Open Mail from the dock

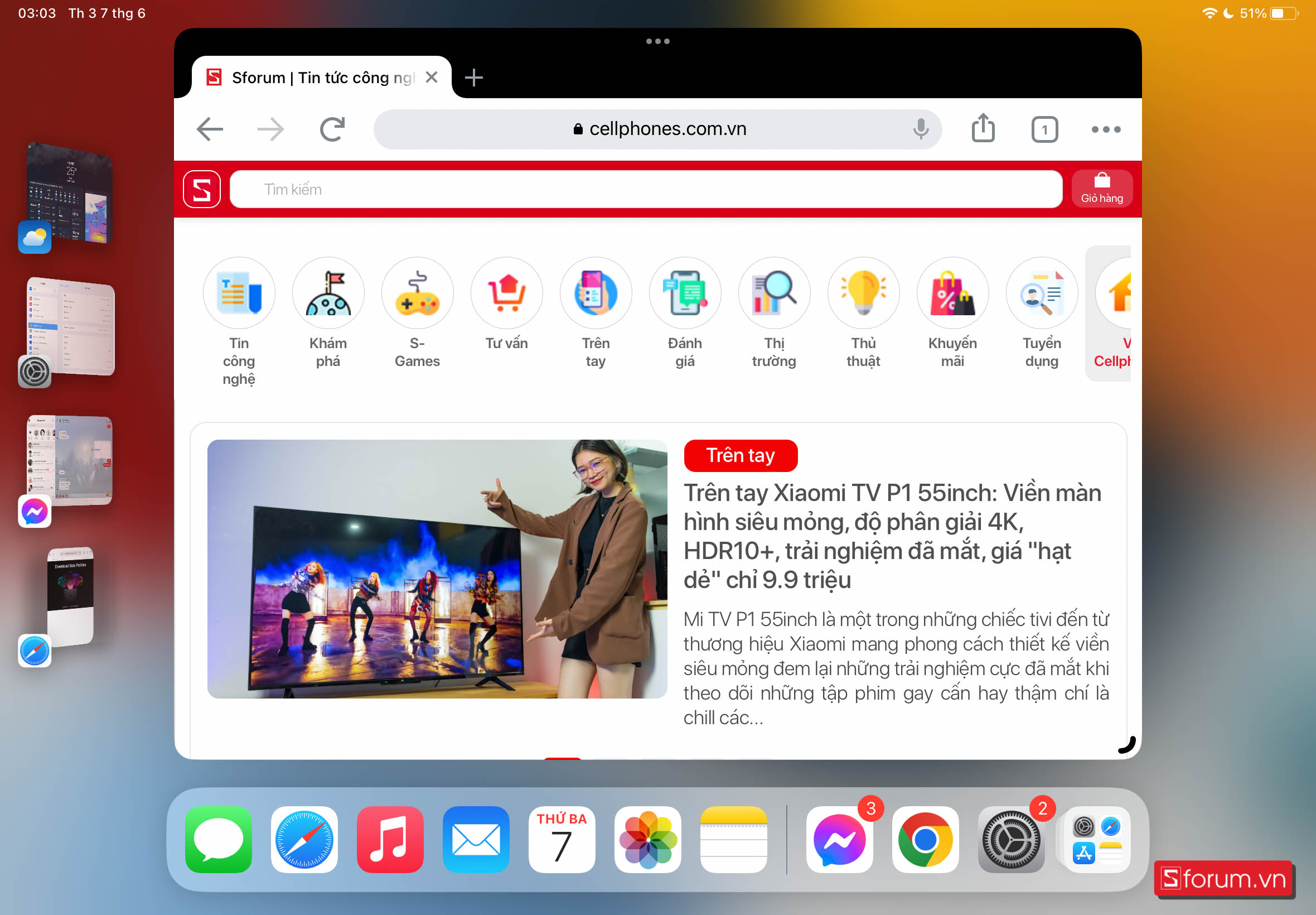[x=476, y=840]
